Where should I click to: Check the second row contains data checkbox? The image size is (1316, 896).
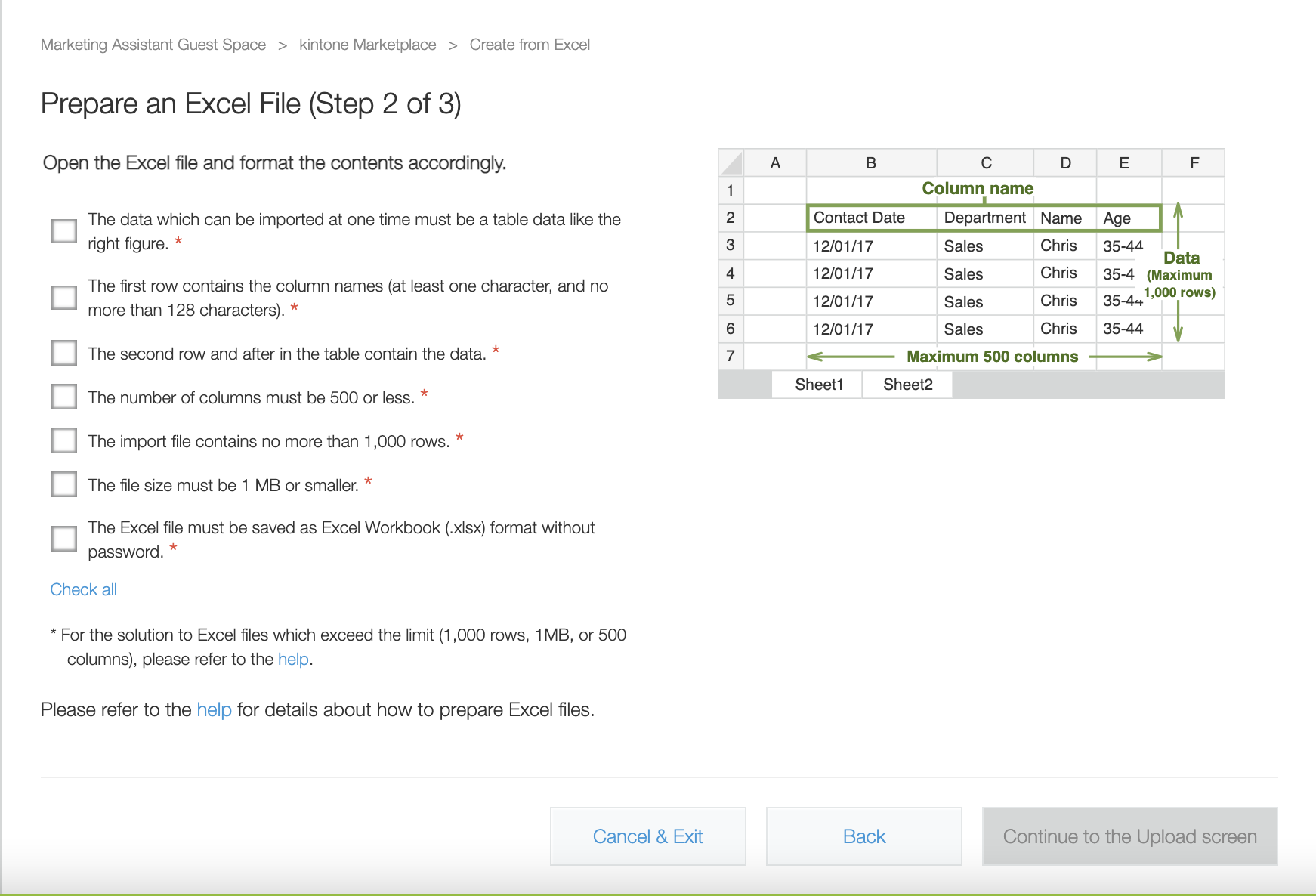[x=63, y=352]
